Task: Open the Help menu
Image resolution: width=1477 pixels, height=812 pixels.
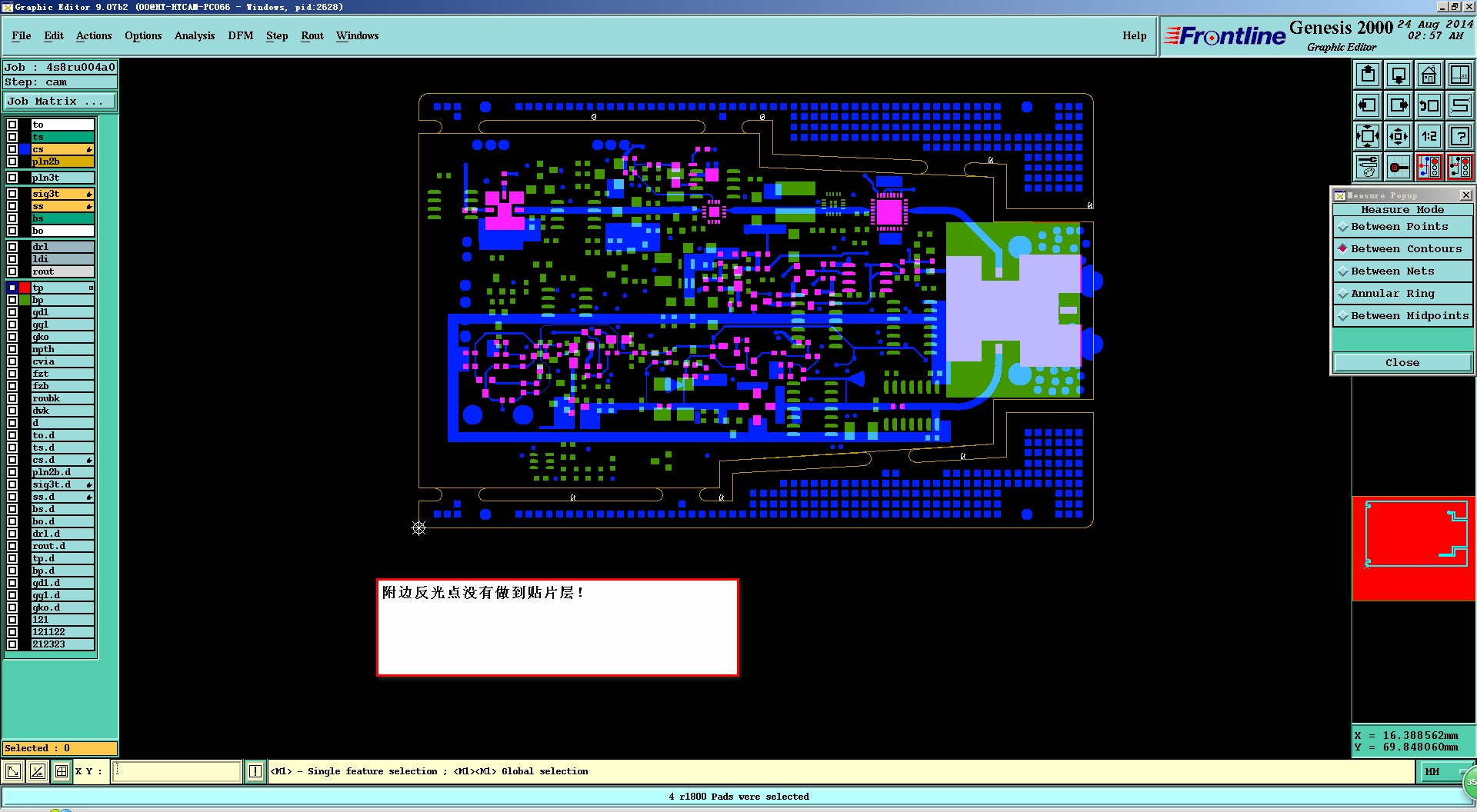Action: pos(1134,36)
